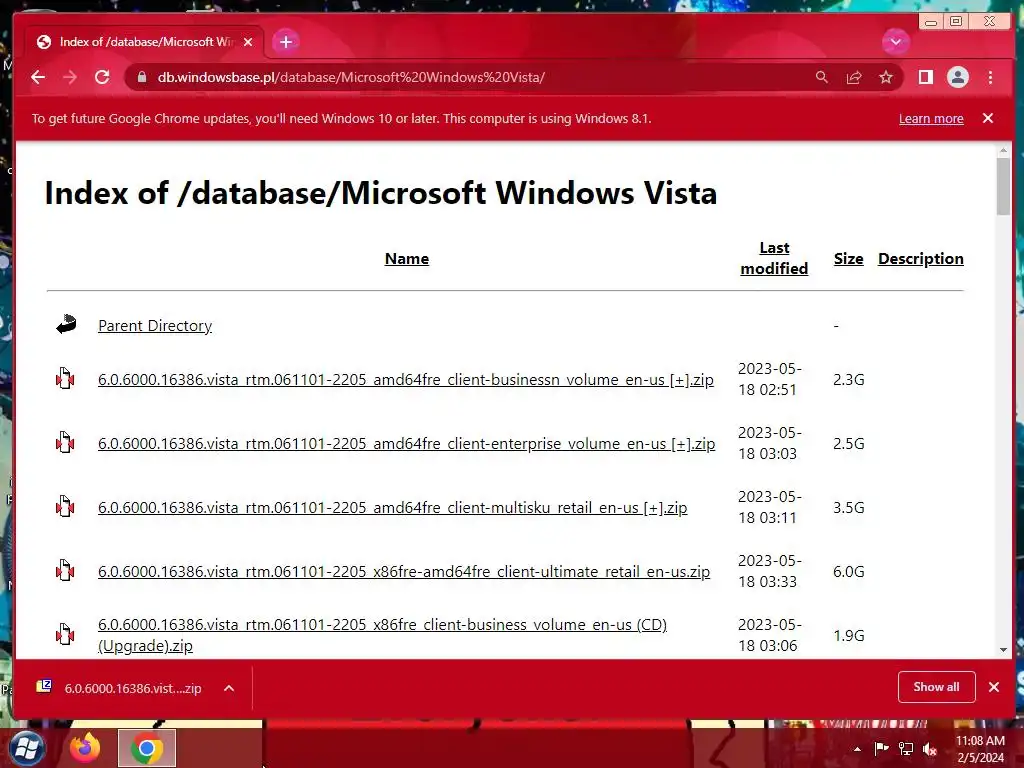Download the client-ultimate retail zip

404,571
